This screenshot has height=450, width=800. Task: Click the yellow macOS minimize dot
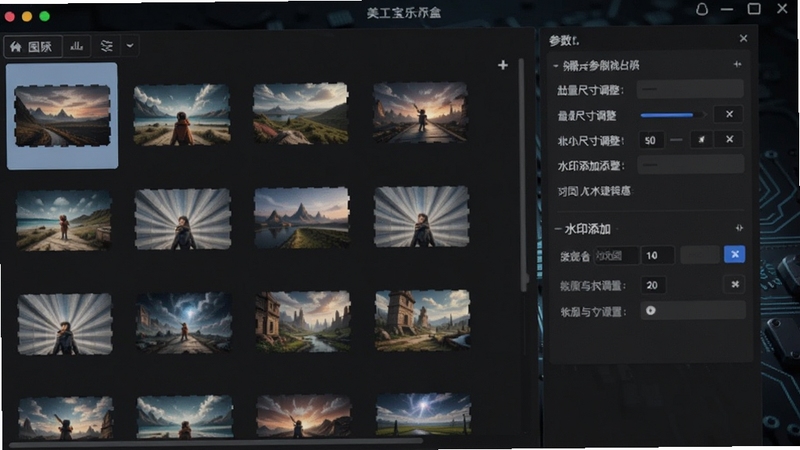point(27,16)
